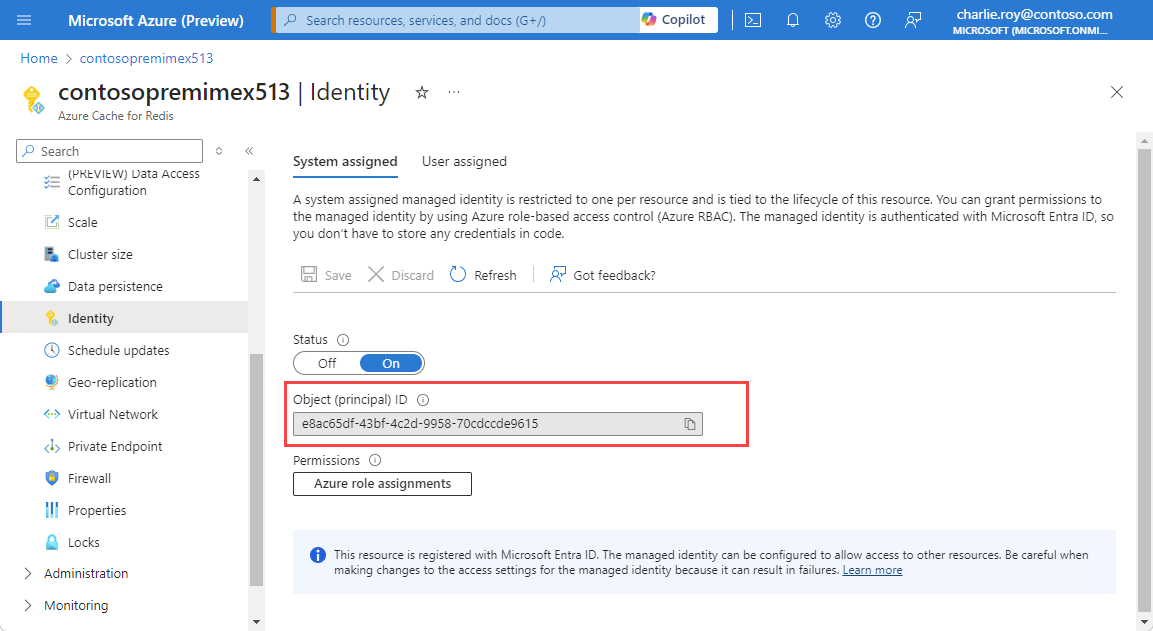Turn the Status toggle to Off
This screenshot has width=1153, height=631.
pos(327,363)
